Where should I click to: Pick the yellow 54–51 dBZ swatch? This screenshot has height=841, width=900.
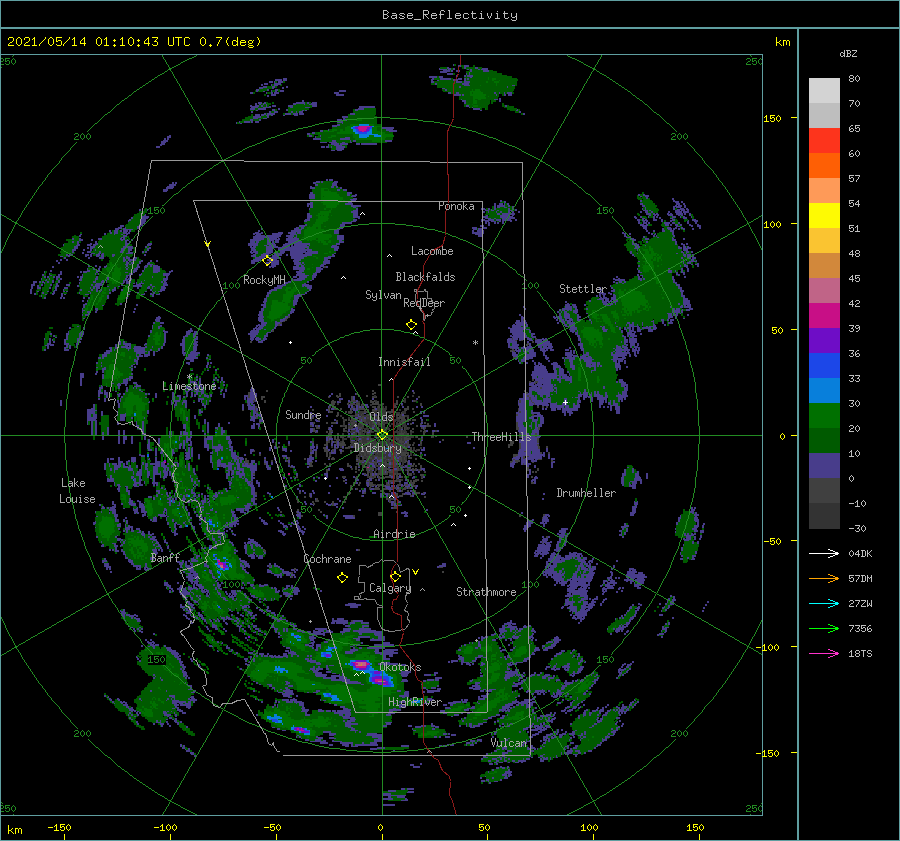tap(824, 216)
